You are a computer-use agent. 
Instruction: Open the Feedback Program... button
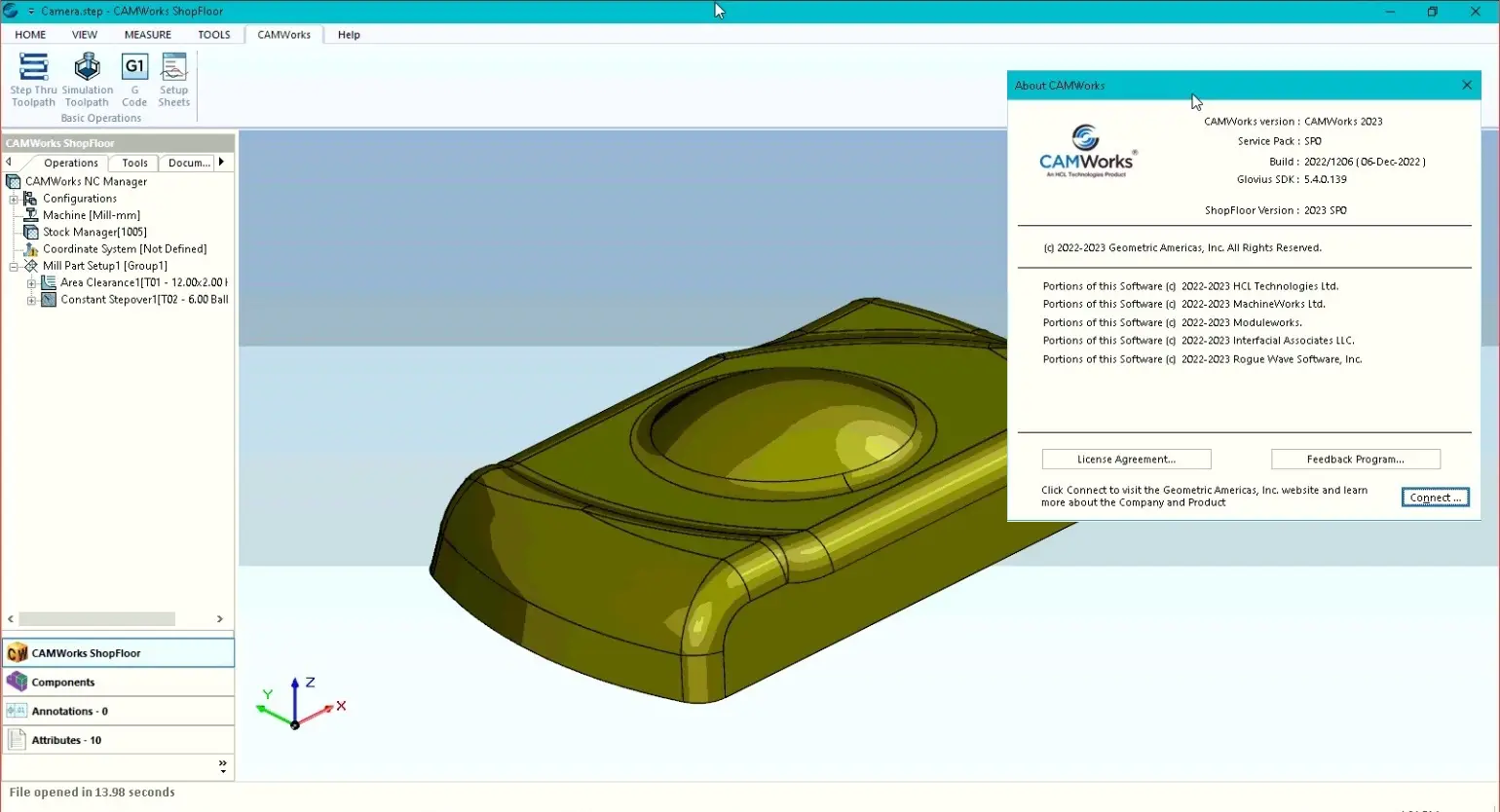1356,460
